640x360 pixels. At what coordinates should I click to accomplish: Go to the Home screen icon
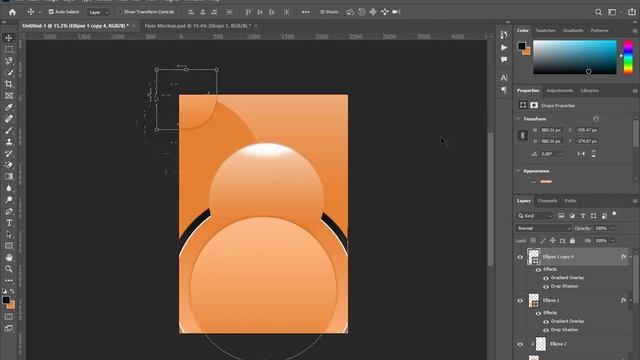(x=12, y=12)
